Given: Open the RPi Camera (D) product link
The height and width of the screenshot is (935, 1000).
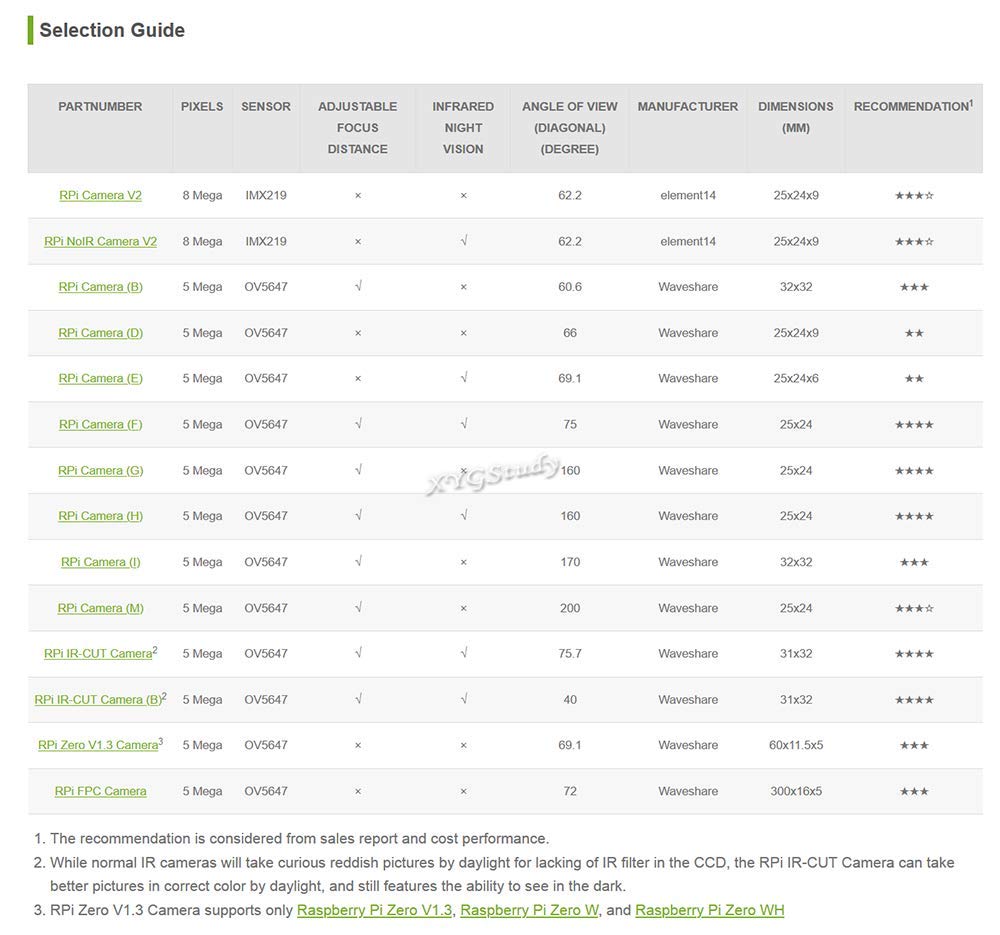Looking at the screenshot, I should point(100,333).
